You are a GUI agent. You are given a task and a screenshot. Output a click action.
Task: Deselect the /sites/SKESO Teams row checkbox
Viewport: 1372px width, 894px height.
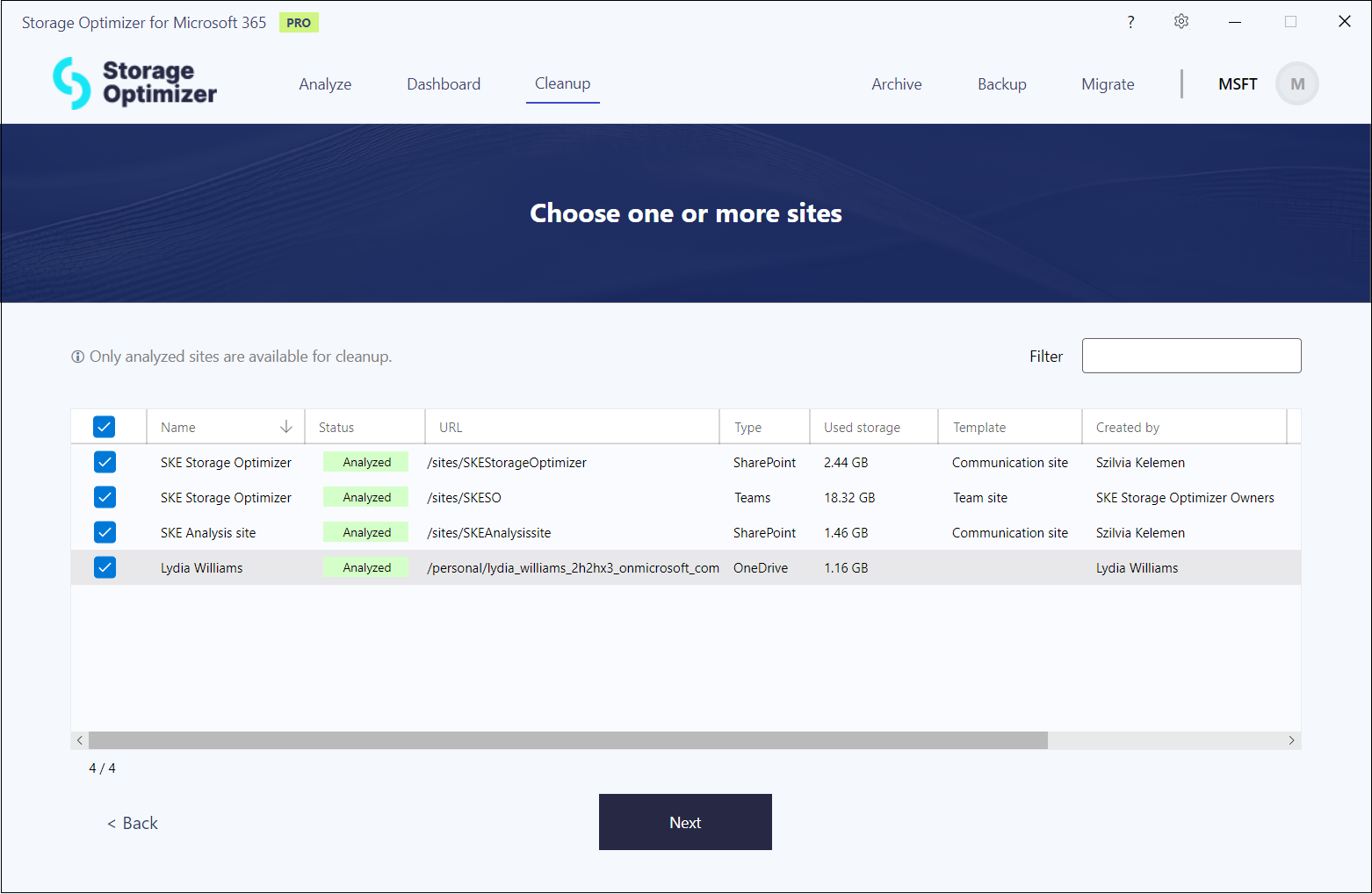pyautogui.click(x=105, y=497)
